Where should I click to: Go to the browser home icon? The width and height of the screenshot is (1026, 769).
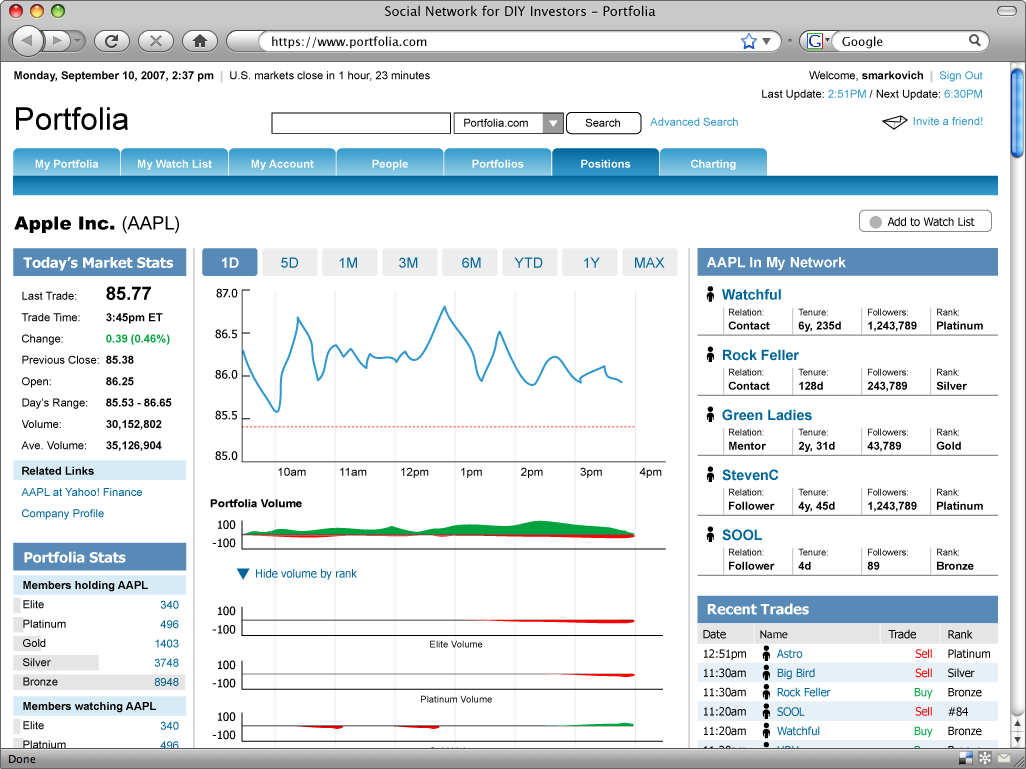click(200, 41)
